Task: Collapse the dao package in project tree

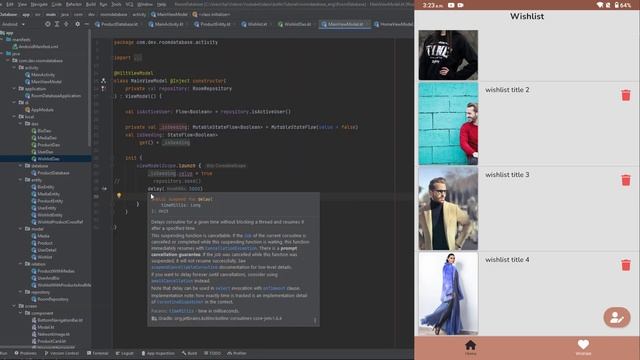Action: click(21, 123)
